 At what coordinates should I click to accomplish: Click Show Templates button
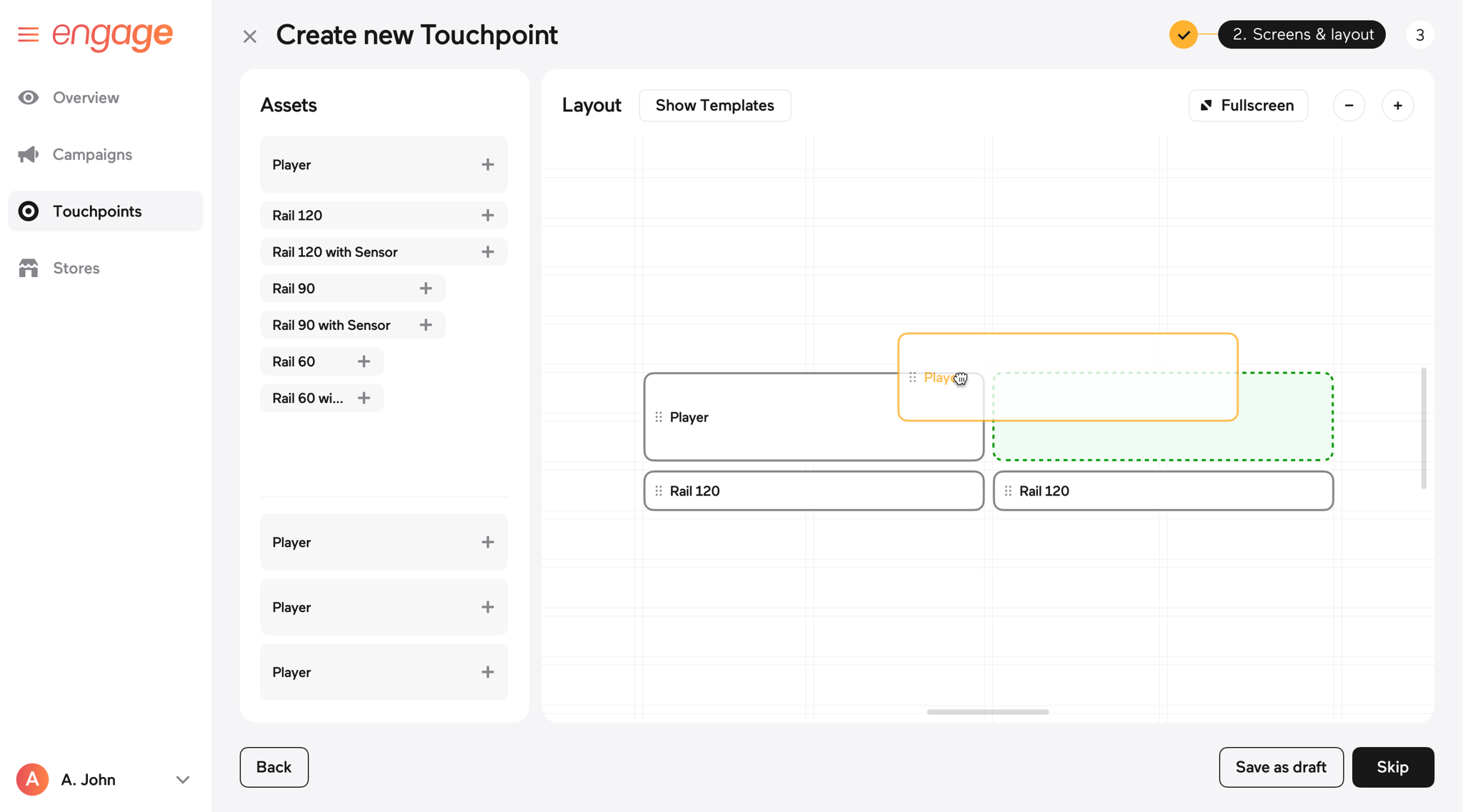pyautogui.click(x=714, y=106)
